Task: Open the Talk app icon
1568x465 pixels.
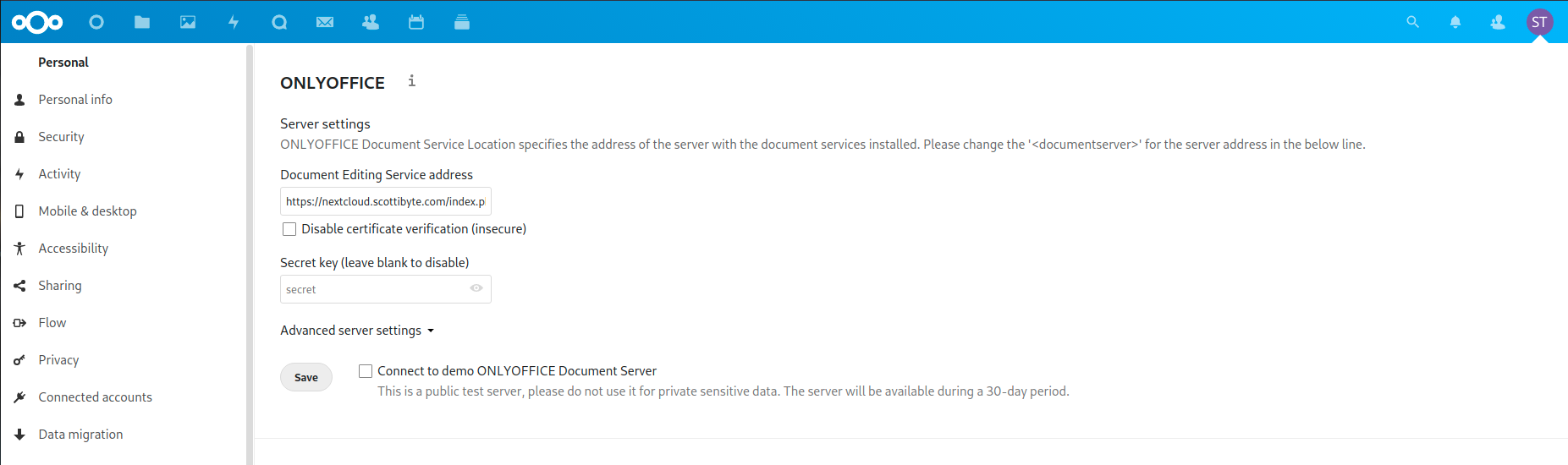Action: tap(279, 22)
